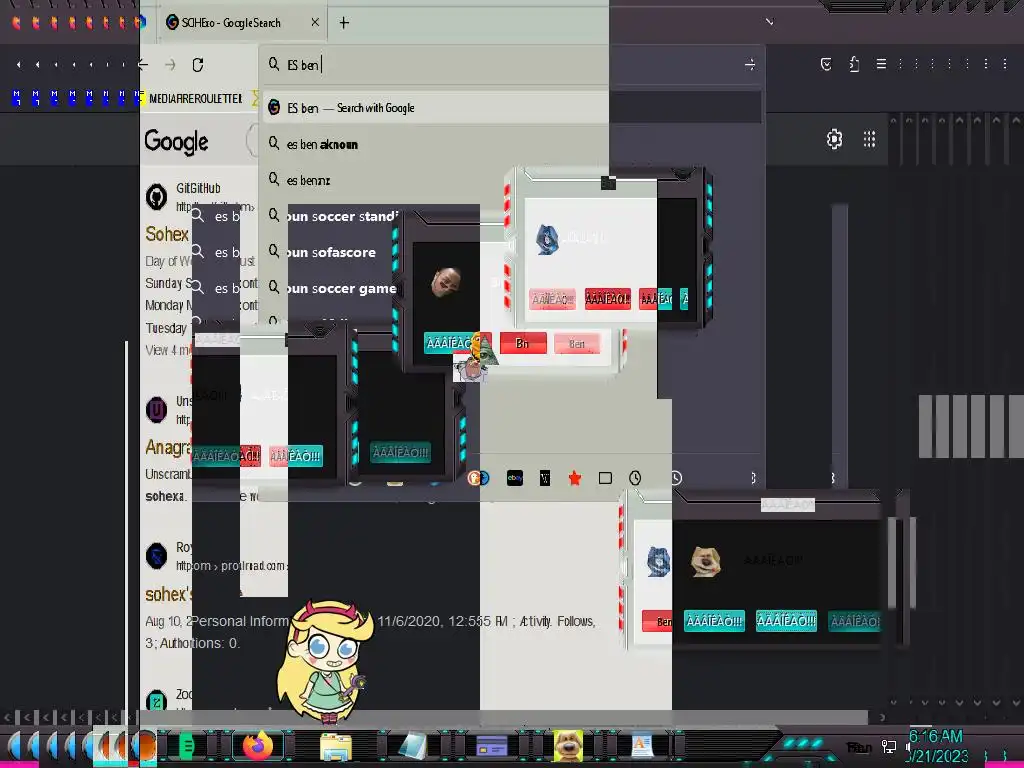Select the eBay search engine shortcut
This screenshot has height=768, width=1024.
click(x=515, y=478)
